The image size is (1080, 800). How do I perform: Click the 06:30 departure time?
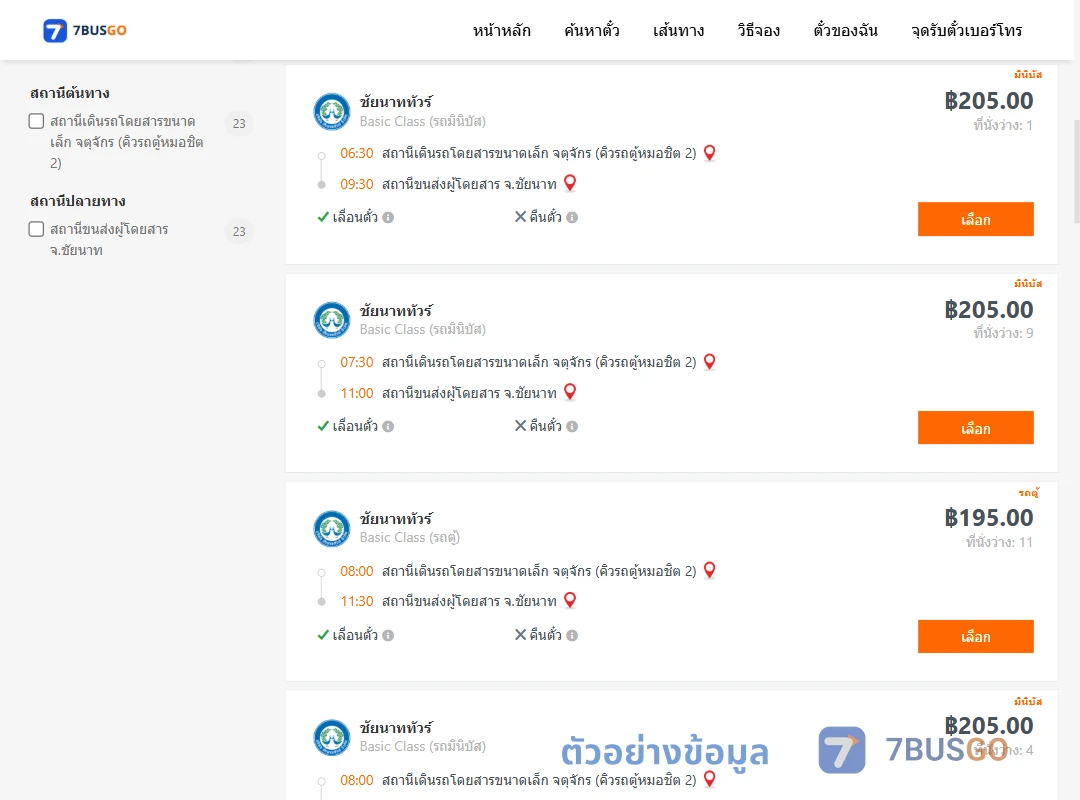click(357, 154)
